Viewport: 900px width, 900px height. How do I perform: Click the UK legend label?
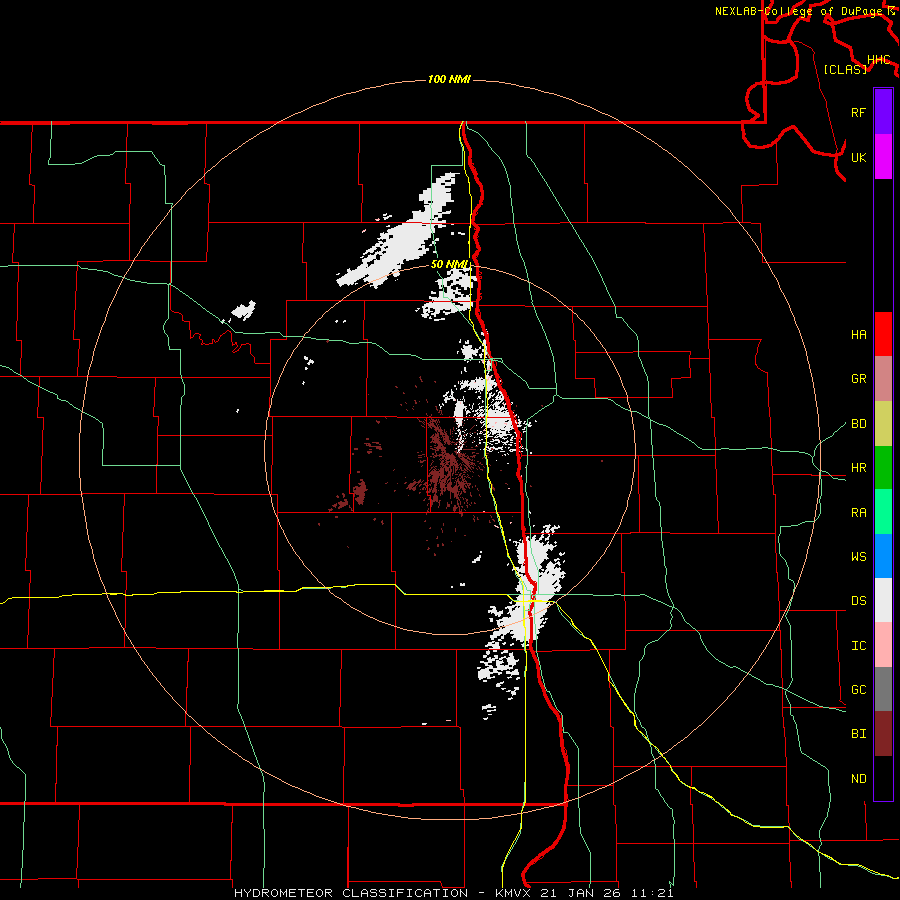858,157
